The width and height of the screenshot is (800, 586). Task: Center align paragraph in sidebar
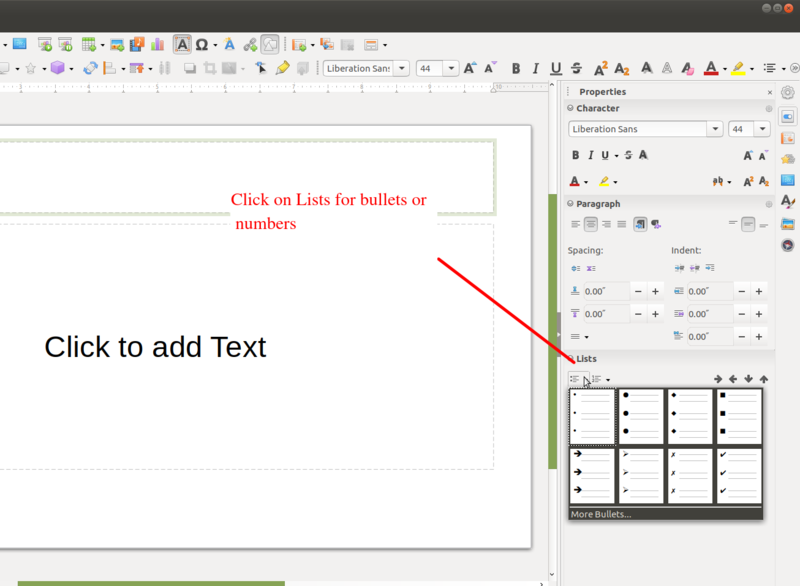[x=590, y=224]
